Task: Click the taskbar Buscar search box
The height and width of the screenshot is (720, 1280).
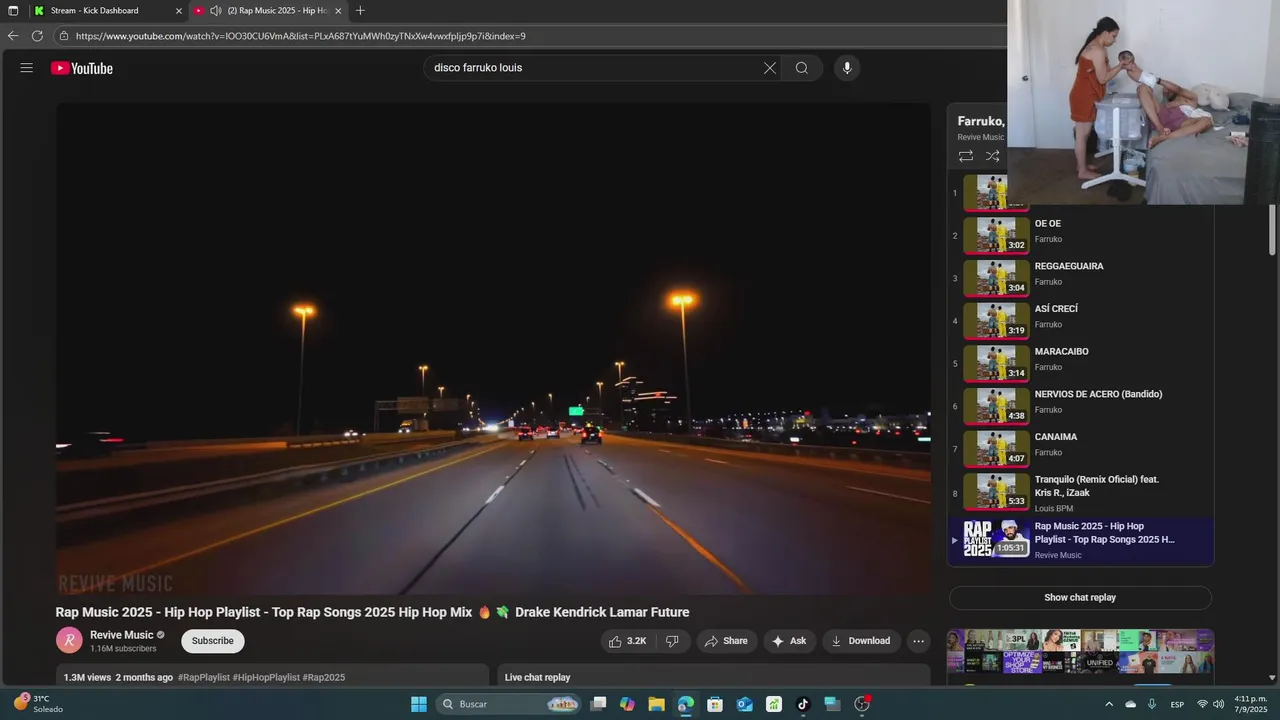Action: pos(510,704)
